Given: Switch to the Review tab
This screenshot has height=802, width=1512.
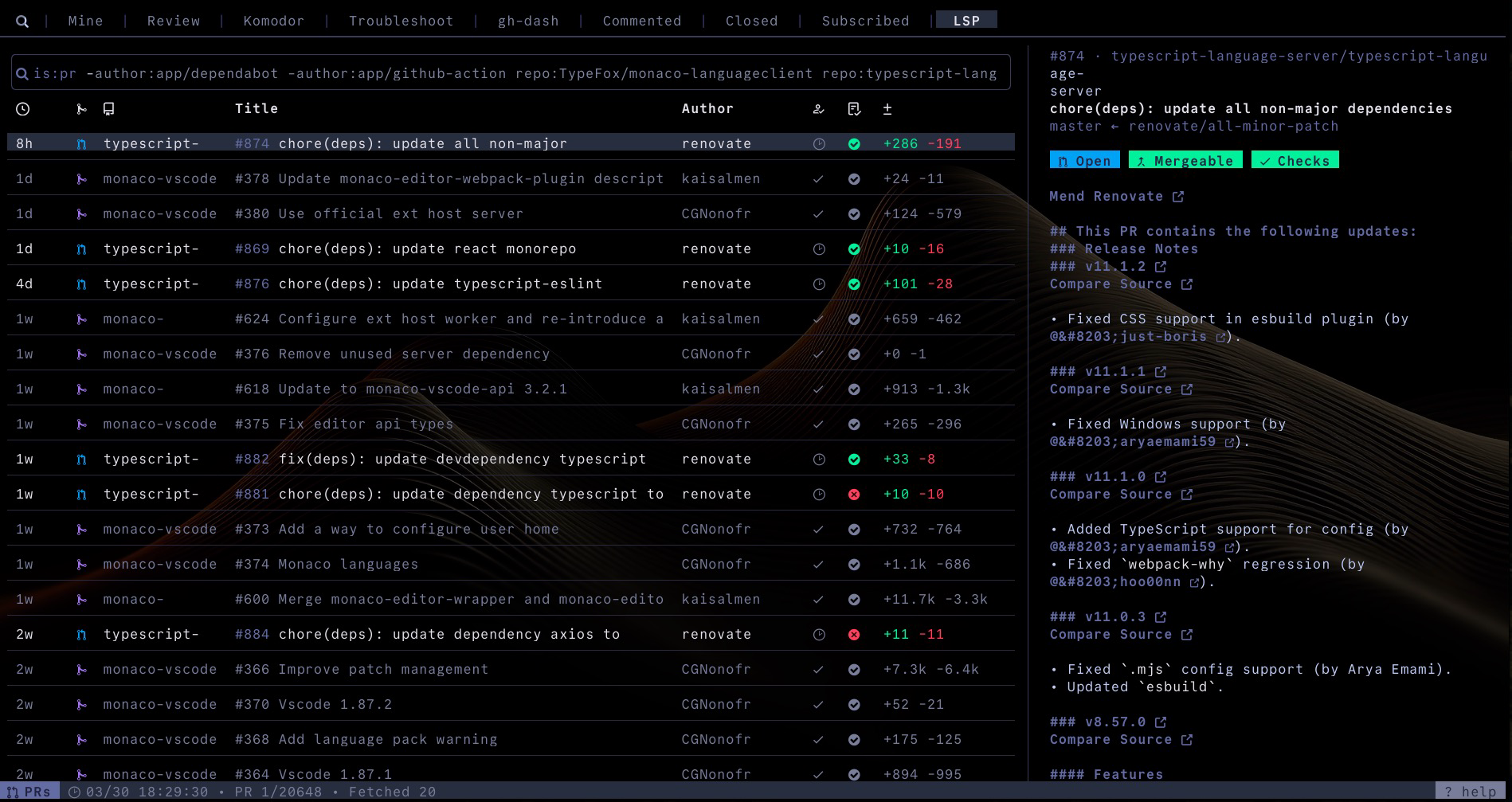Looking at the screenshot, I should (x=174, y=21).
